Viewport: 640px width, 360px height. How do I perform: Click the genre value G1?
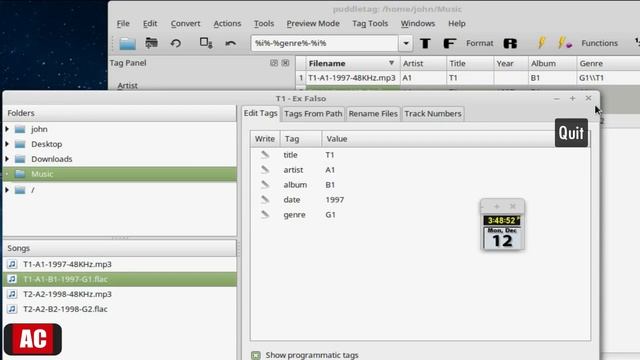click(x=330, y=215)
